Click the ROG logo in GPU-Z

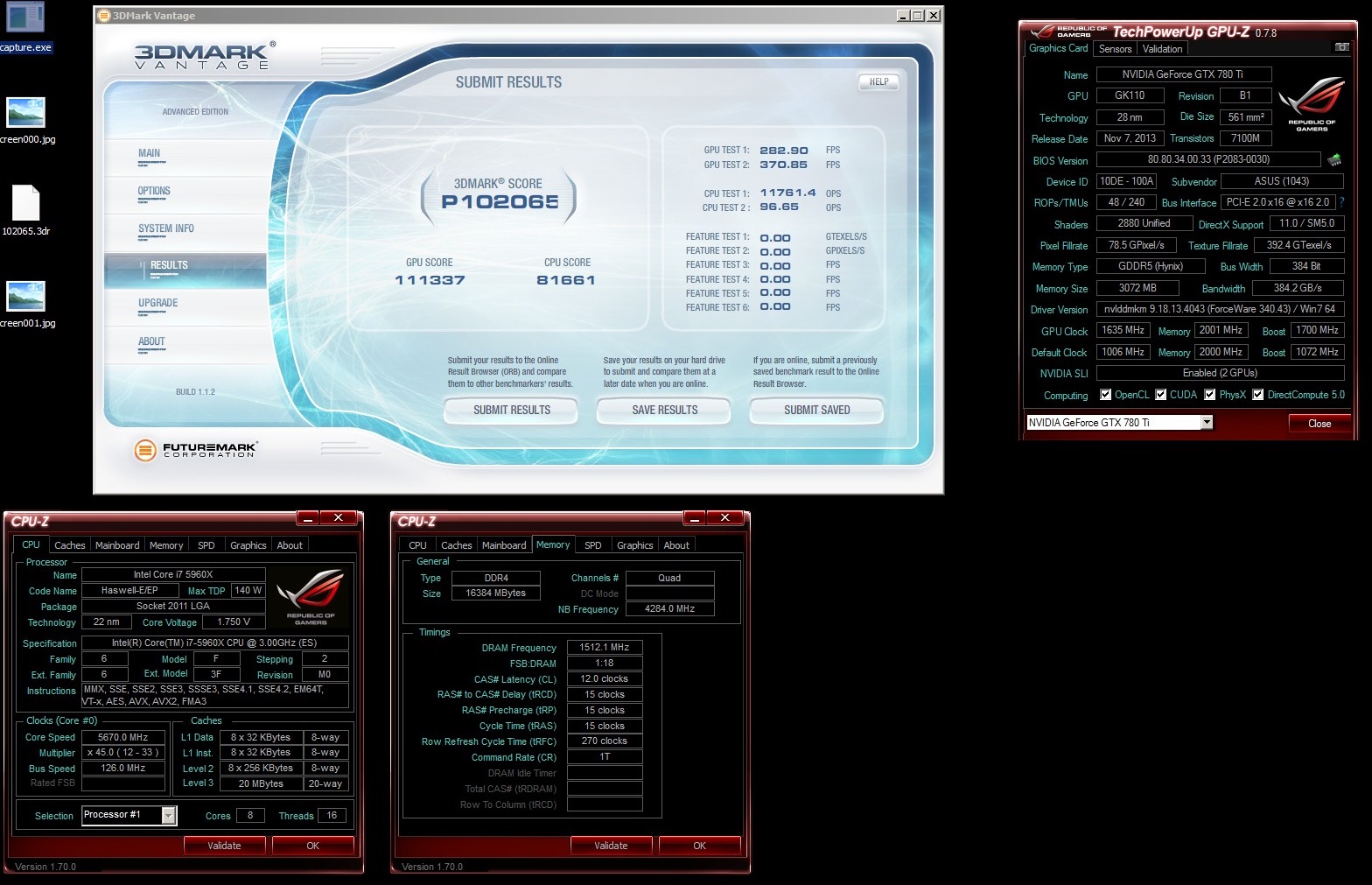[x=1311, y=105]
